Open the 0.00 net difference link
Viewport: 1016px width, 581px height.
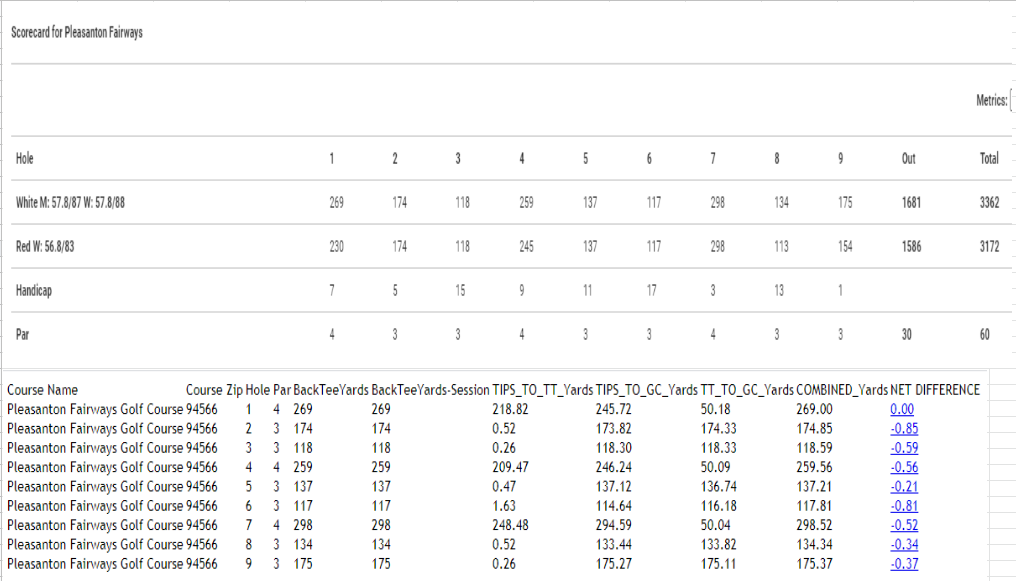[902, 409]
